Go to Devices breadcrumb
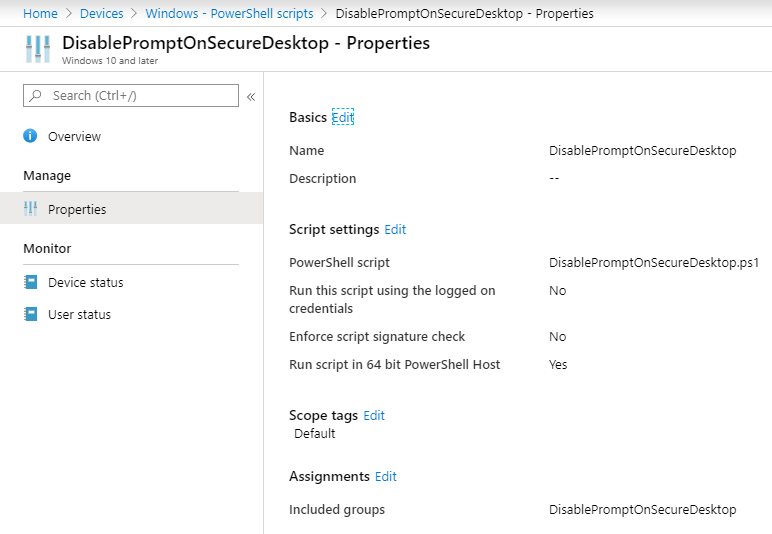The image size is (772, 534). 101,13
